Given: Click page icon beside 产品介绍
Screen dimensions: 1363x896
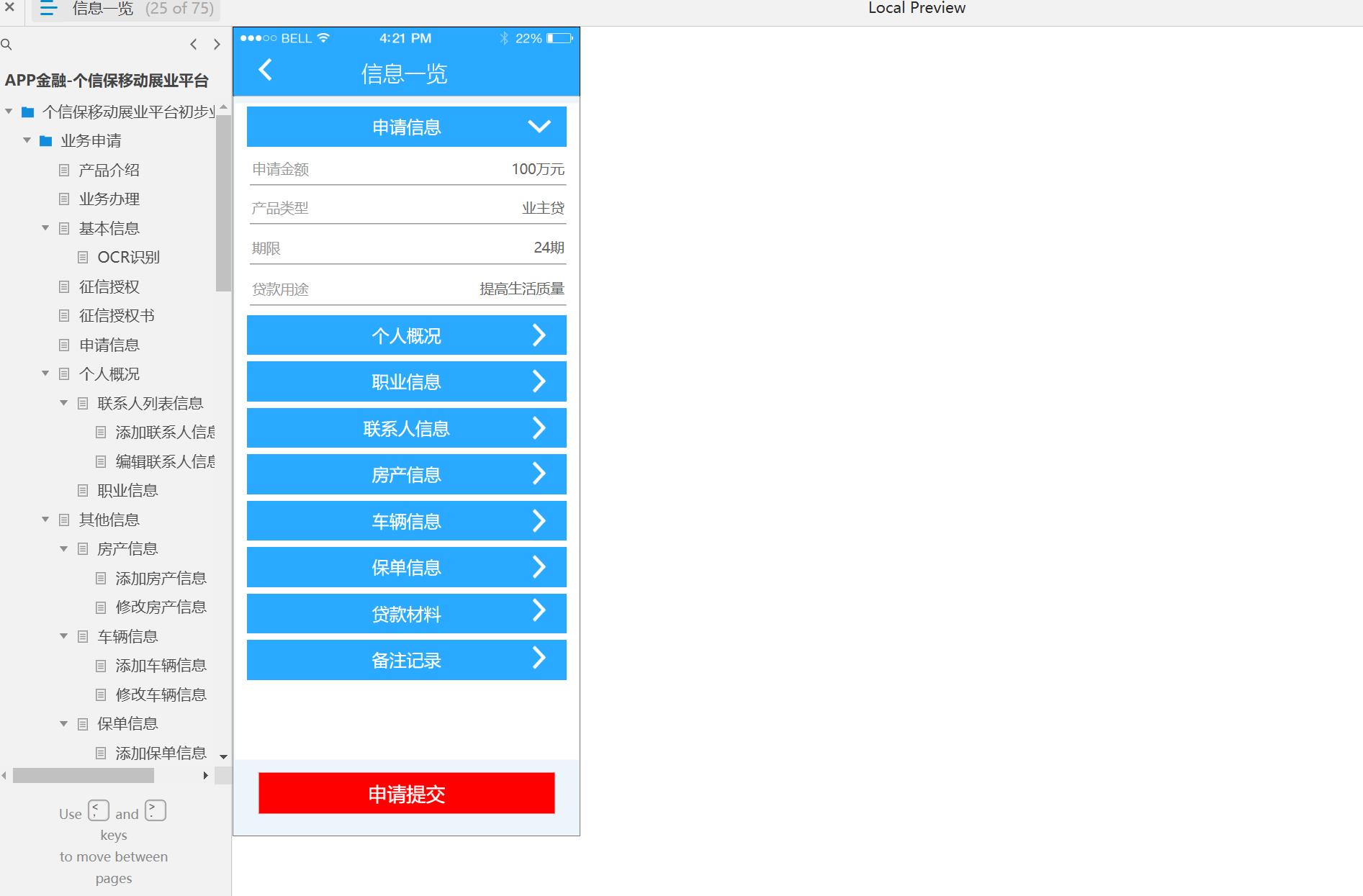Looking at the screenshot, I should [x=64, y=171].
